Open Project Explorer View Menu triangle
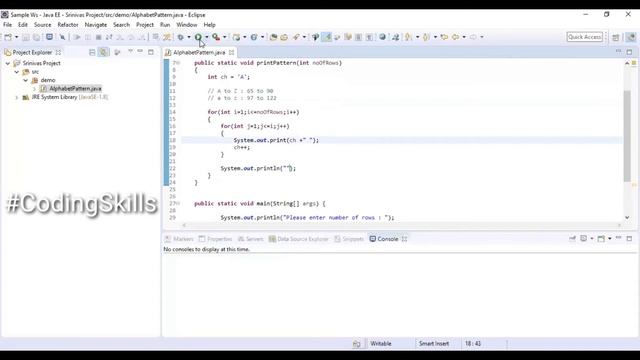The image size is (640, 360). pos(130,51)
